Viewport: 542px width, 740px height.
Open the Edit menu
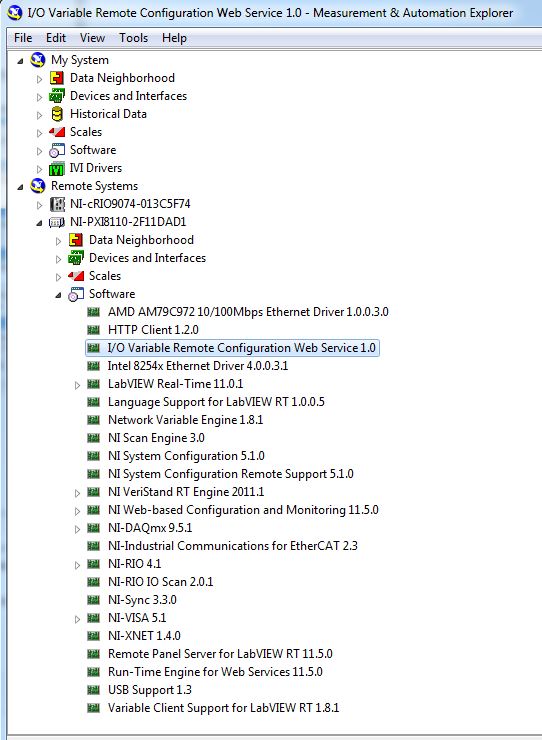[56, 38]
